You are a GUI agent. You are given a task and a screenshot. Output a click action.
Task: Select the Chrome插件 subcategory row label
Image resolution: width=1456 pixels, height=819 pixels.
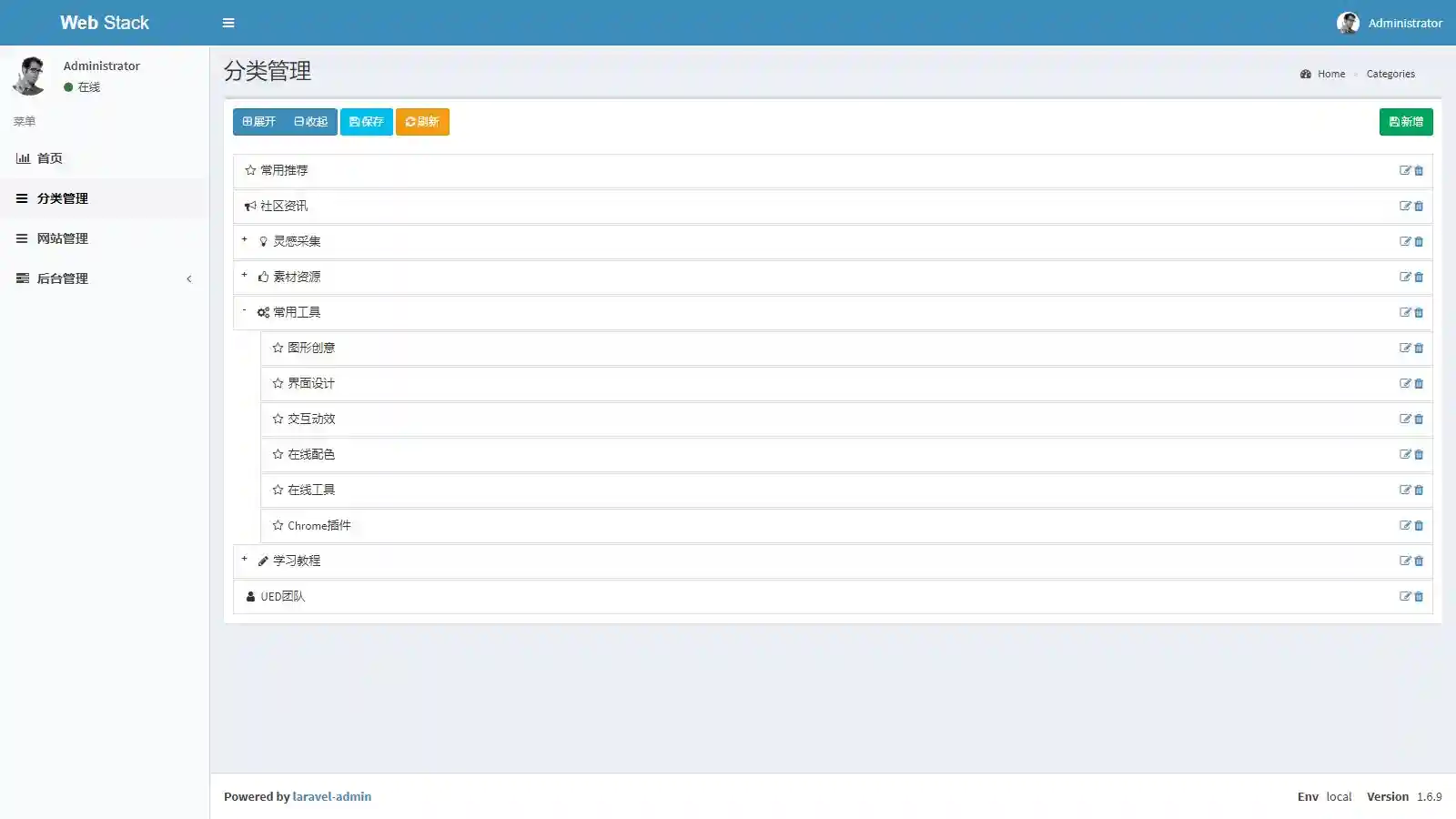click(319, 525)
